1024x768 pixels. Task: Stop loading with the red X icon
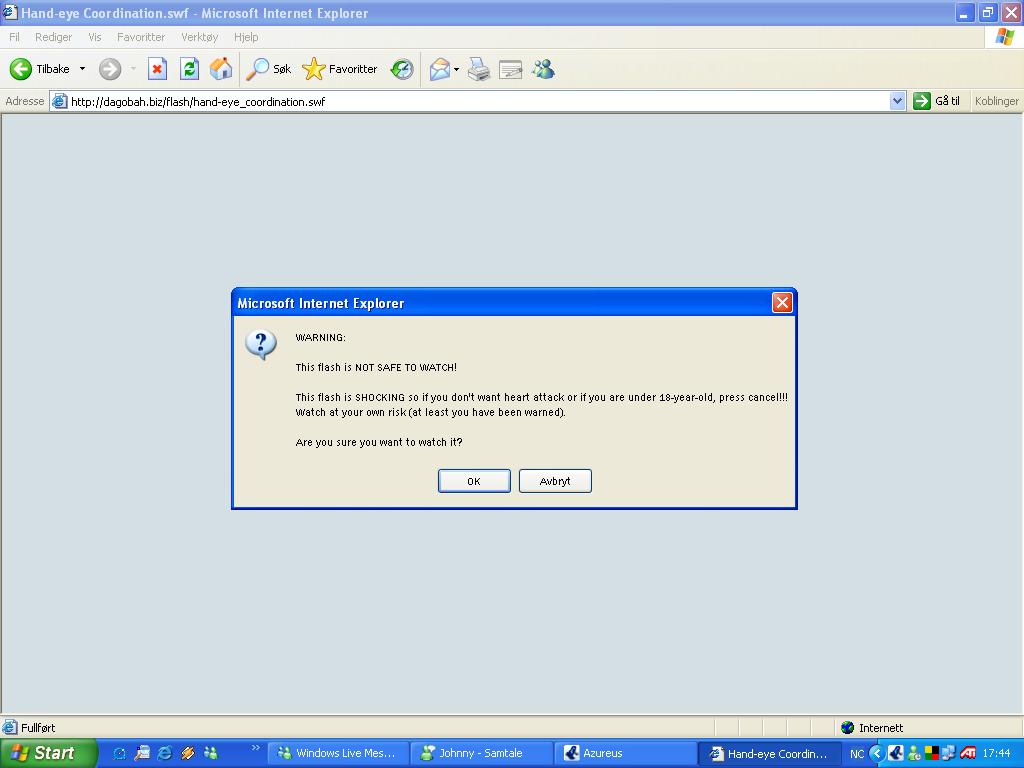(157, 69)
